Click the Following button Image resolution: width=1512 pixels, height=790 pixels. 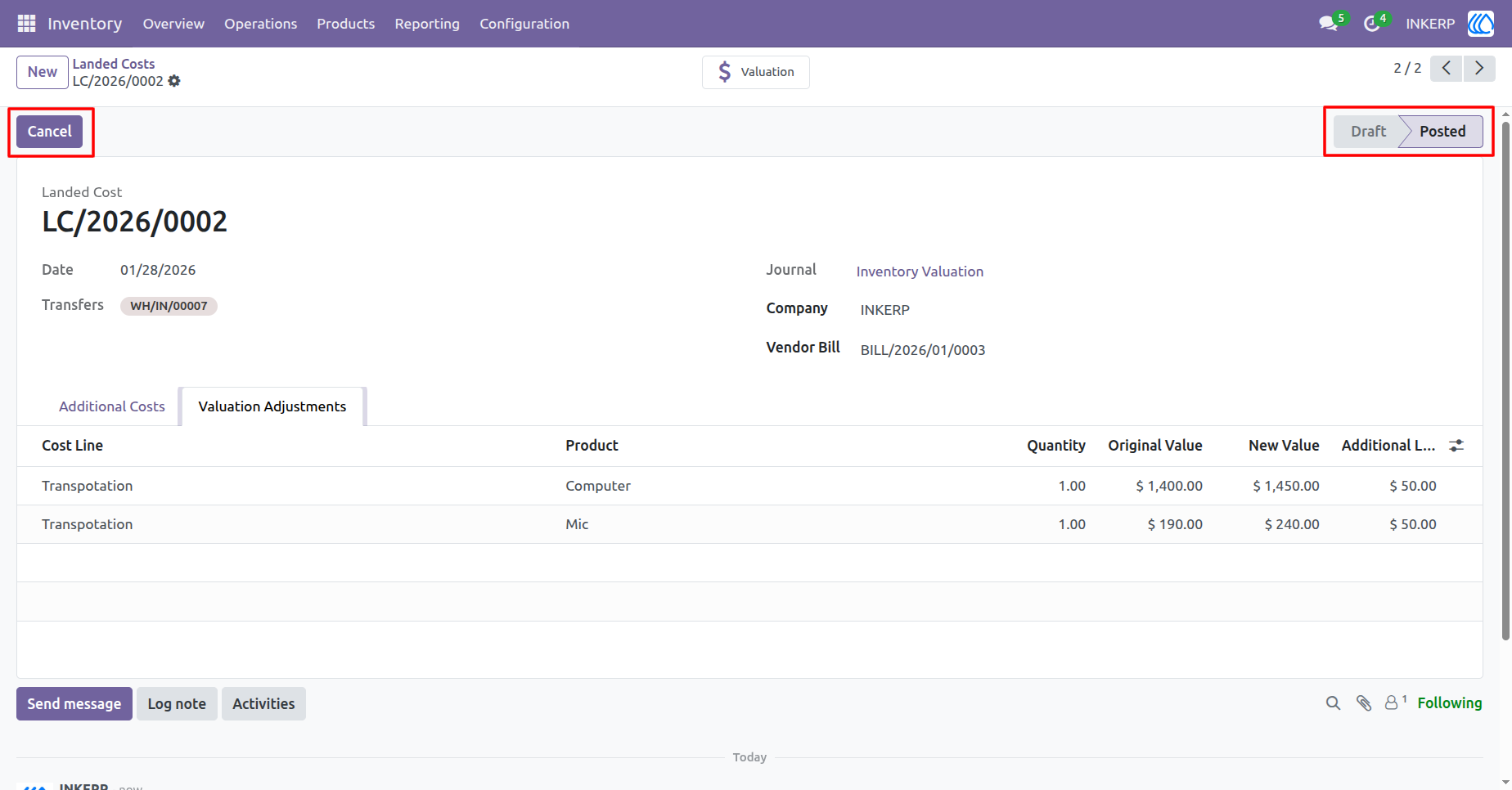[x=1450, y=703]
